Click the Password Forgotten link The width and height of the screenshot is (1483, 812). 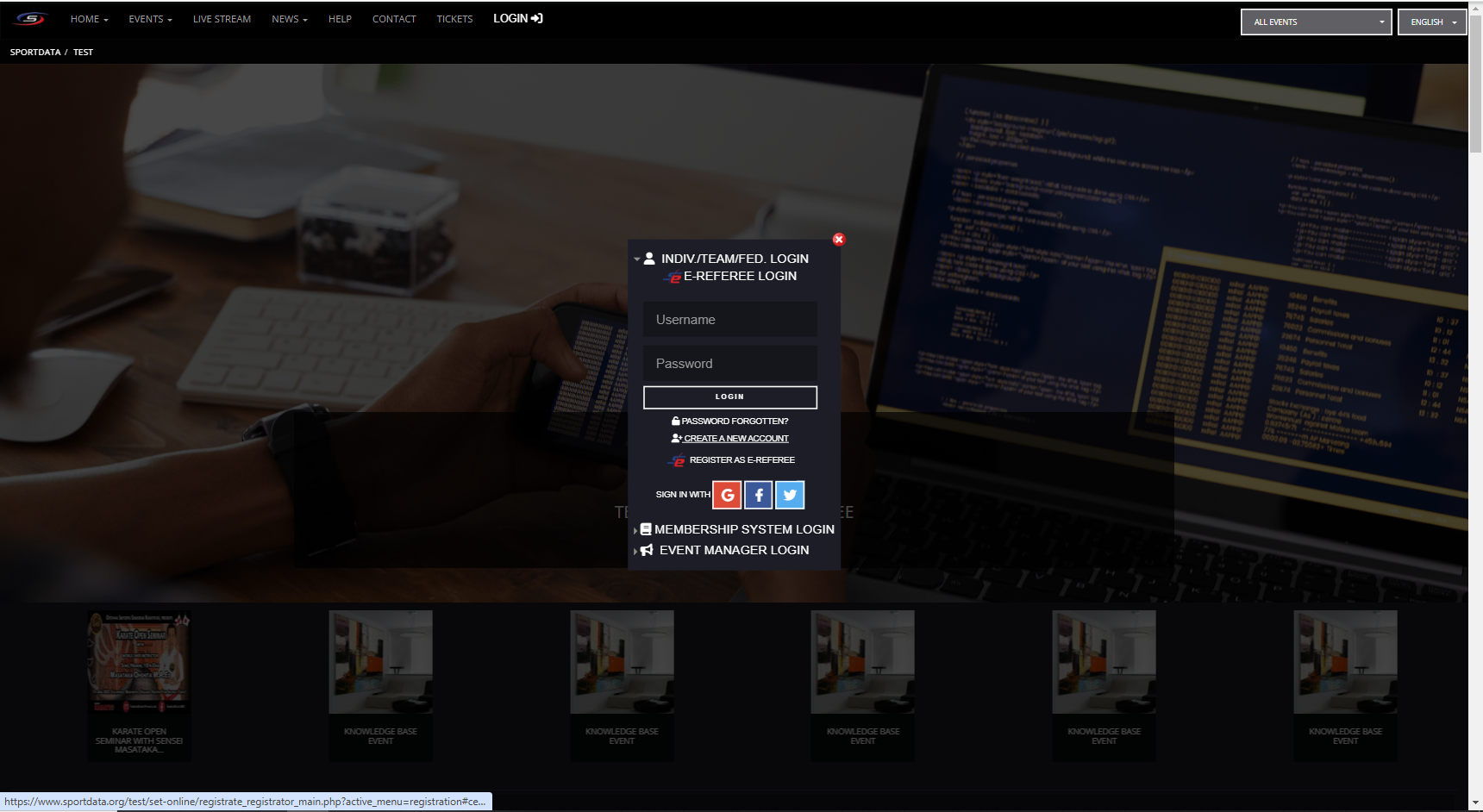click(x=734, y=422)
